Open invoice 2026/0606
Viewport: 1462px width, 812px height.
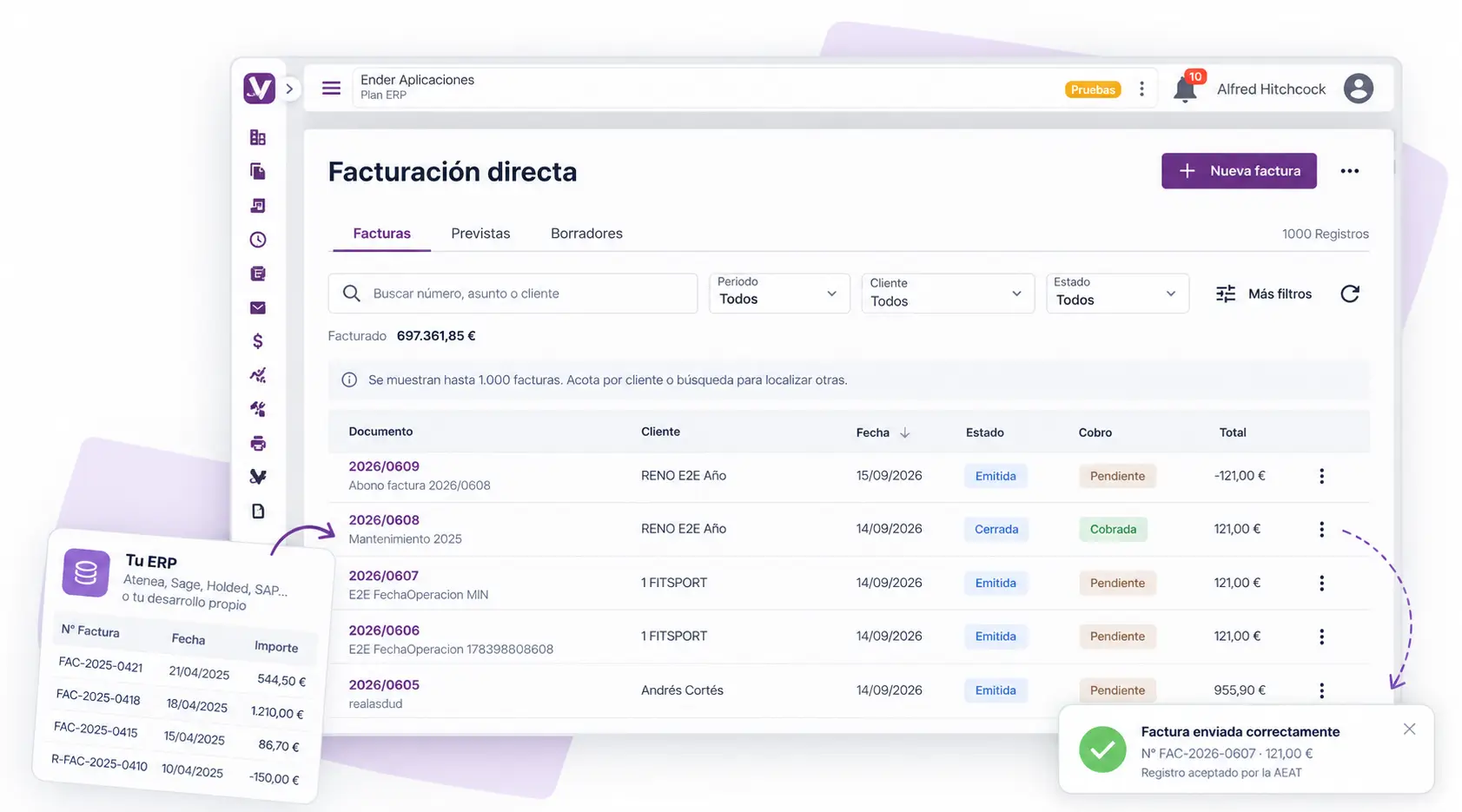[x=384, y=630]
